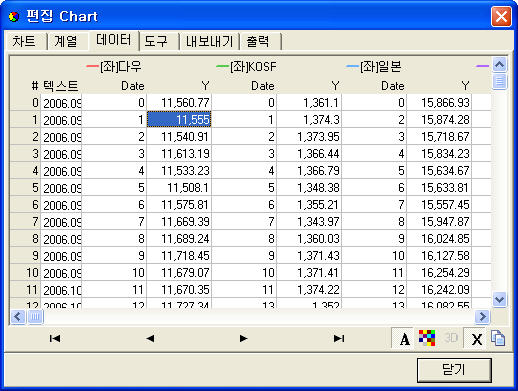Select the 데이터 tab
Image resolution: width=518 pixels, height=391 pixels.
click(113, 40)
